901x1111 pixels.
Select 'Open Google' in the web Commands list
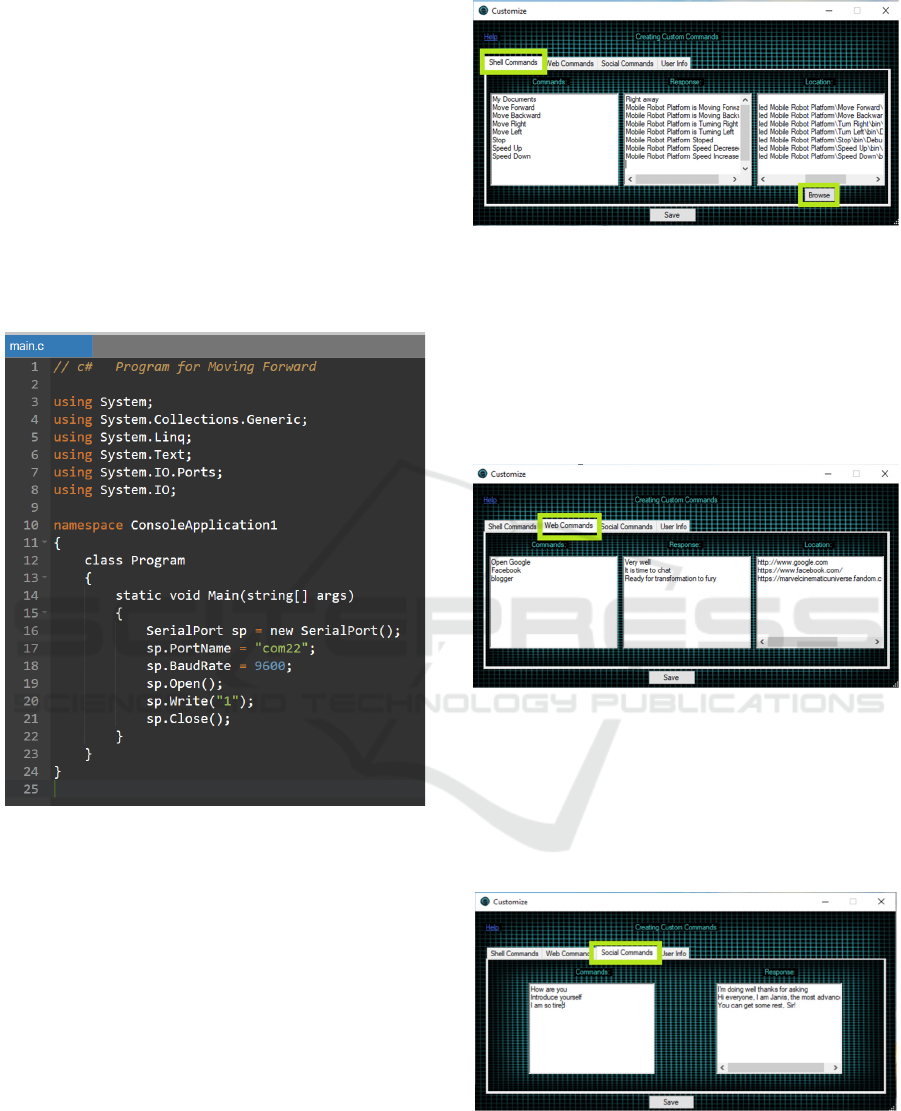point(511,562)
